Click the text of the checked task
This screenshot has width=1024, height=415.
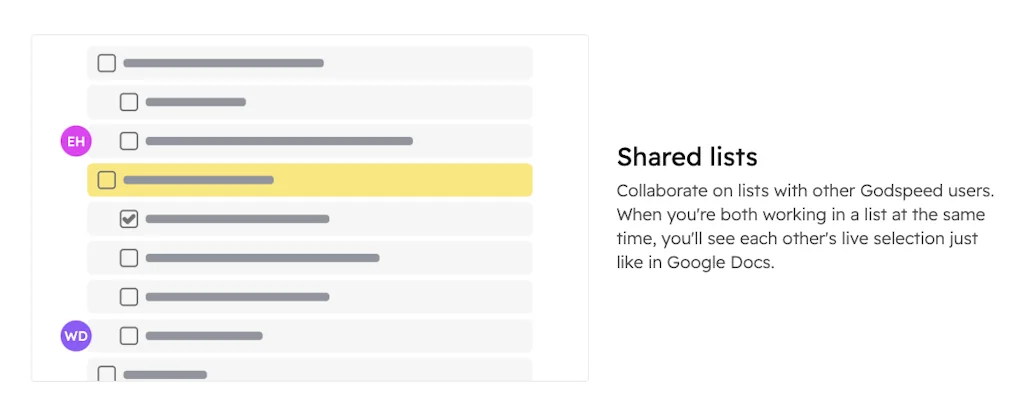pos(237,219)
